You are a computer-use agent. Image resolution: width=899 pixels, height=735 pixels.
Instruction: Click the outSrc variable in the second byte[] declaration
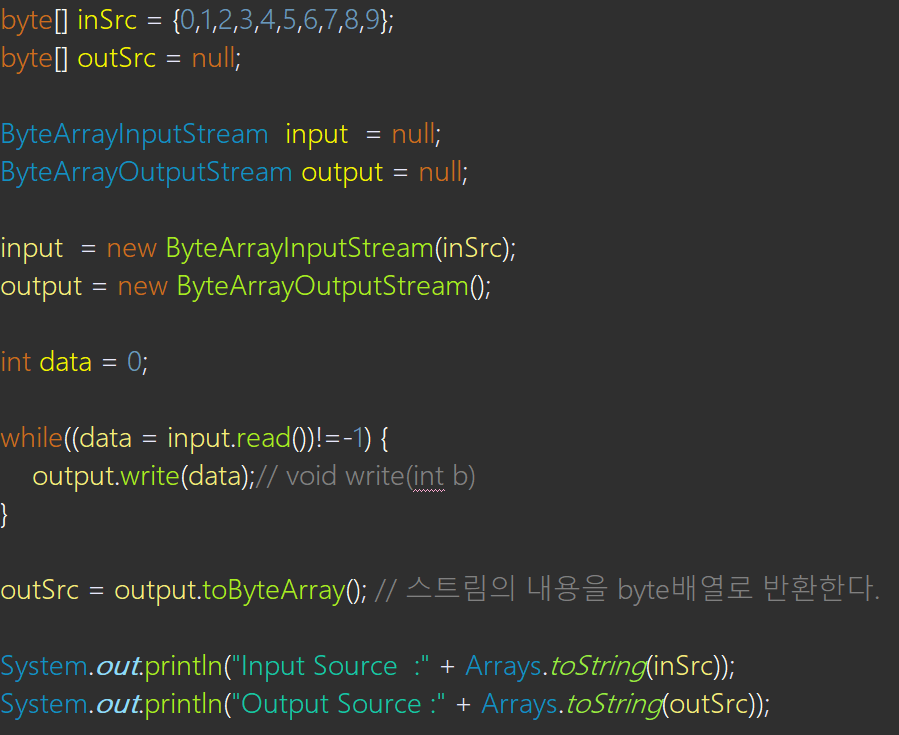[x=116, y=58]
